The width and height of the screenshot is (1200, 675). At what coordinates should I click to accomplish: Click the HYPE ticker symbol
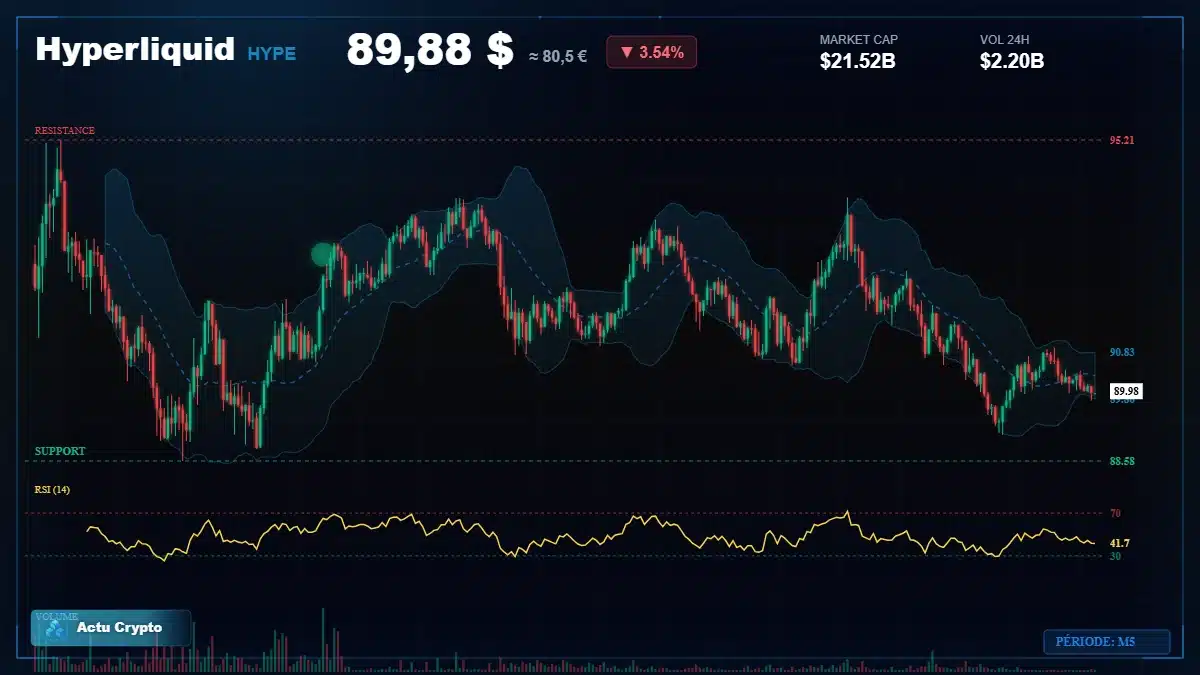click(x=272, y=54)
